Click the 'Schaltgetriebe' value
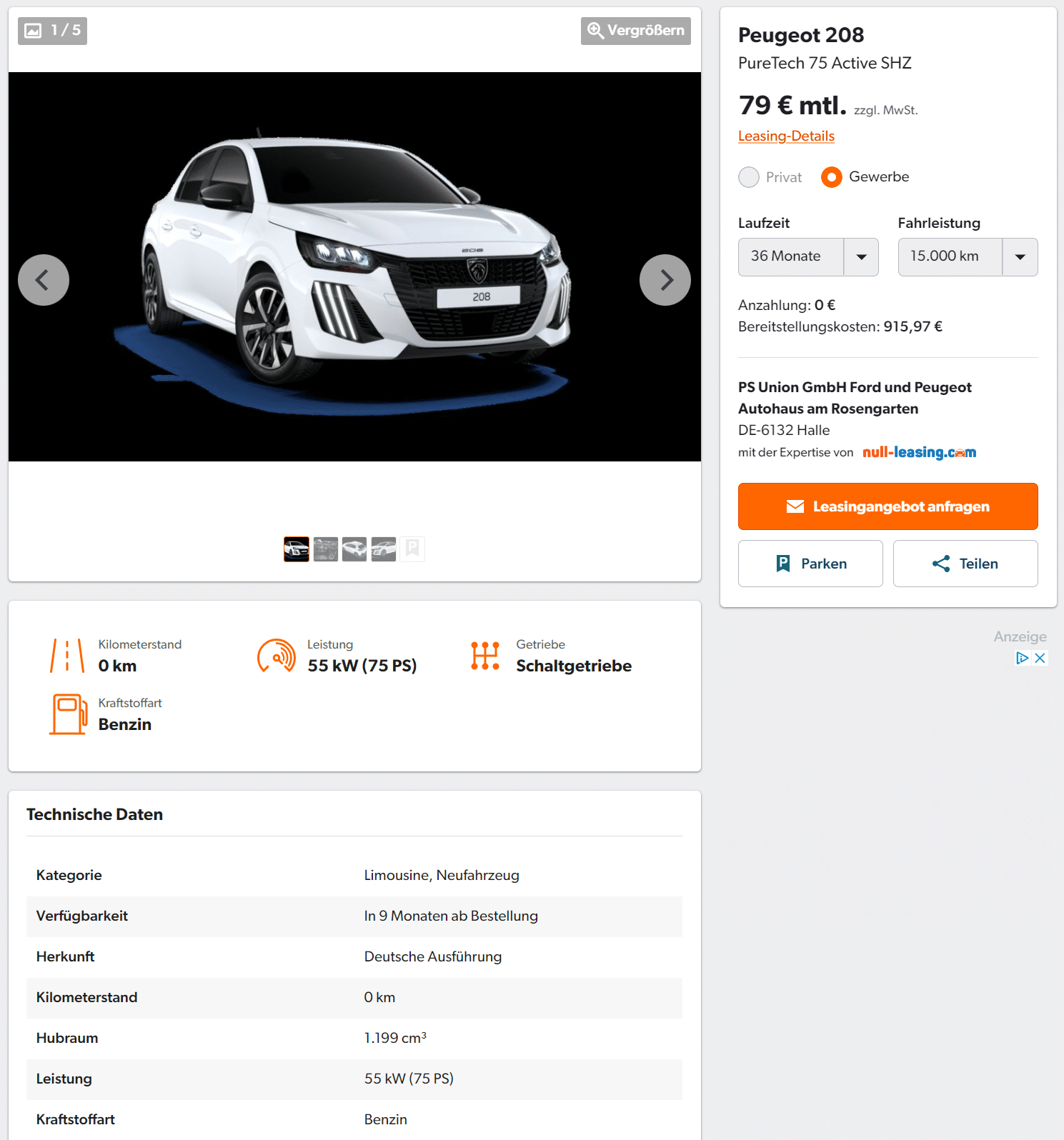This screenshot has width=1064, height=1140. coord(574,666)
